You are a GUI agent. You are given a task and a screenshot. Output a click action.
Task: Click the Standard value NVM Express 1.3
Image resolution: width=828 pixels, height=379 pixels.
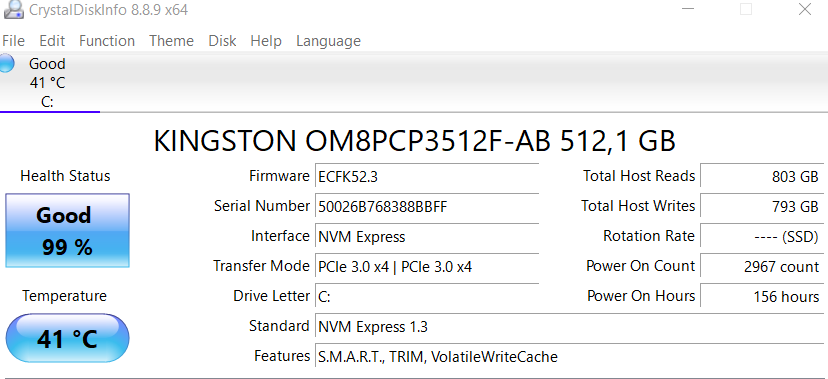pyautogui.click(x=569, y=327)
